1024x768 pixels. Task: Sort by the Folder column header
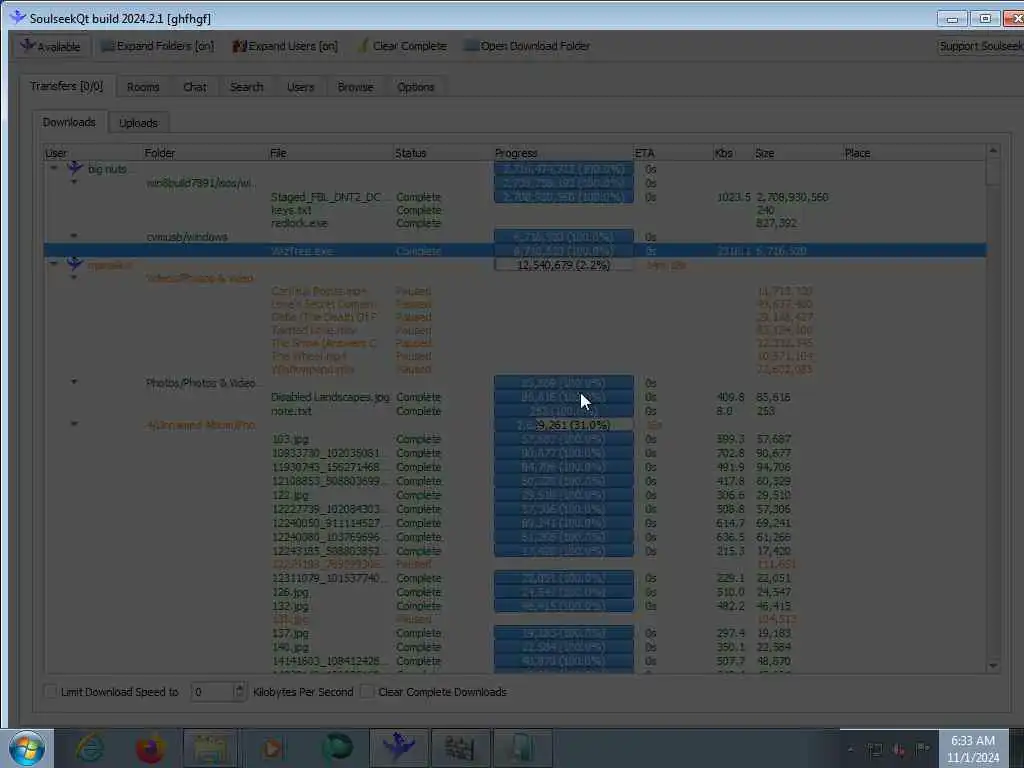[x=204, y=153]
